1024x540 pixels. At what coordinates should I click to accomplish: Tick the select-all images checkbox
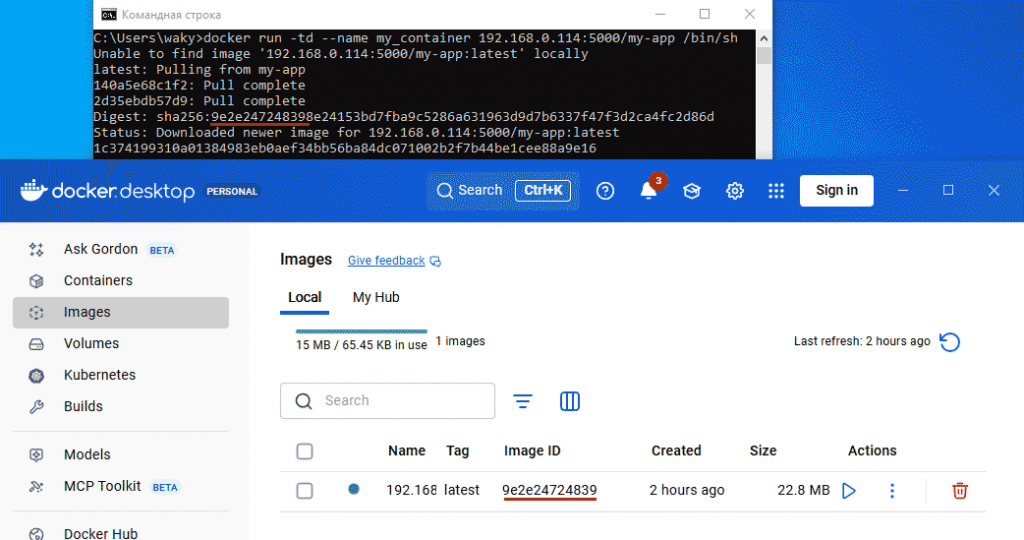305,451
